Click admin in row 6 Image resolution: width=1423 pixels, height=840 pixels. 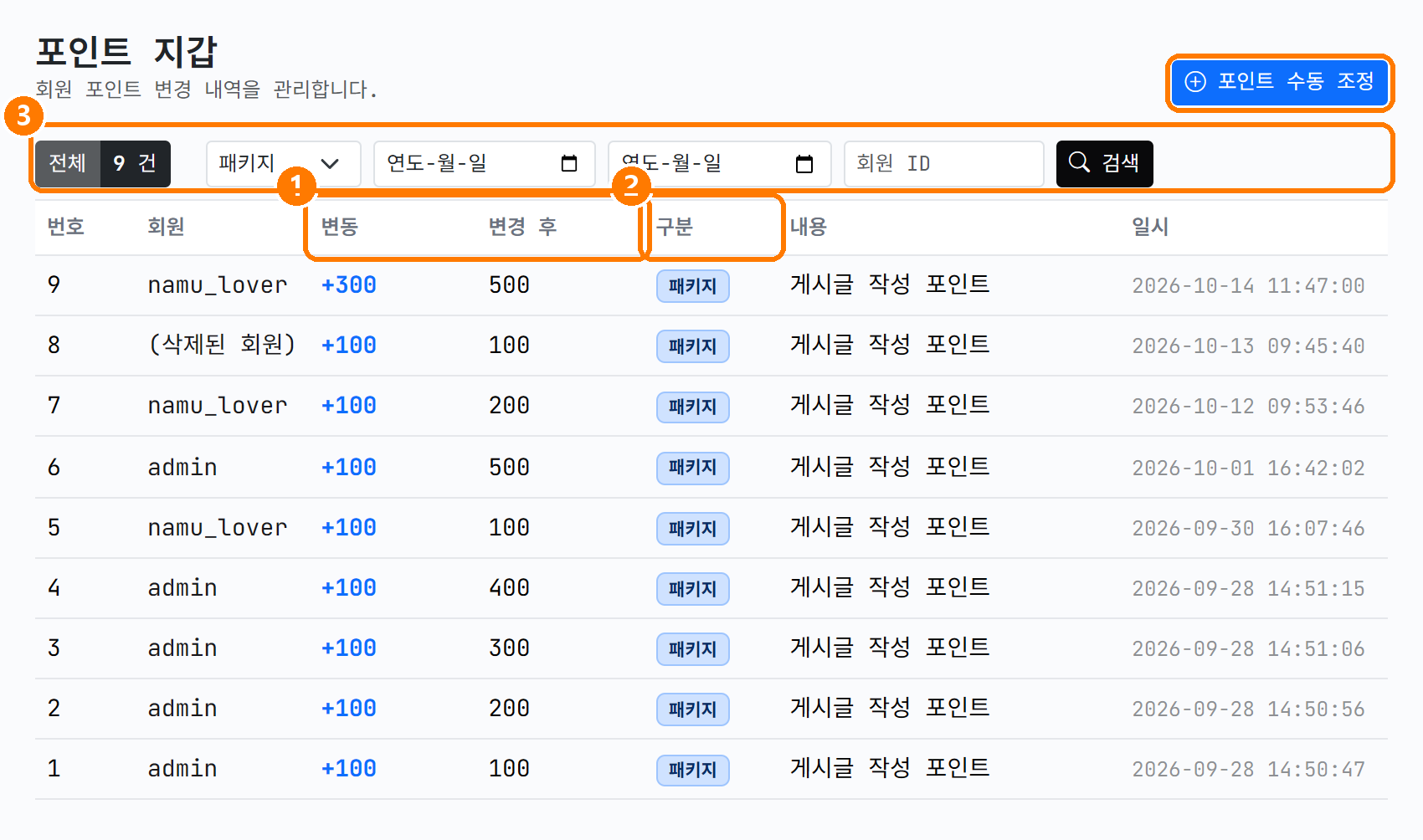[182, 467]
